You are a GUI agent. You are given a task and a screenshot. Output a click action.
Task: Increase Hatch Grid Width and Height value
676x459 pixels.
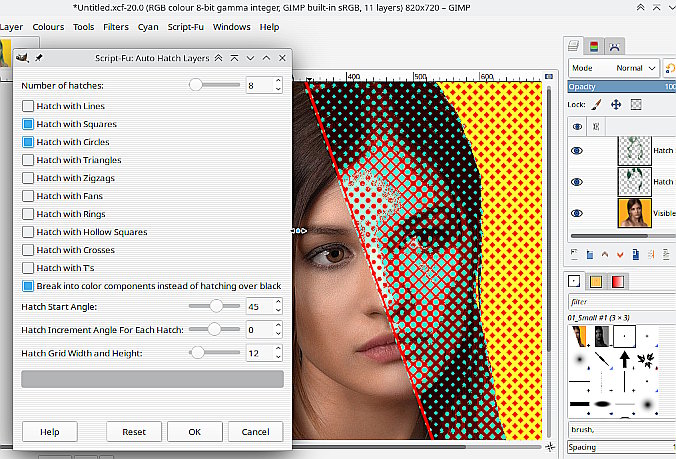coord(278,349)
